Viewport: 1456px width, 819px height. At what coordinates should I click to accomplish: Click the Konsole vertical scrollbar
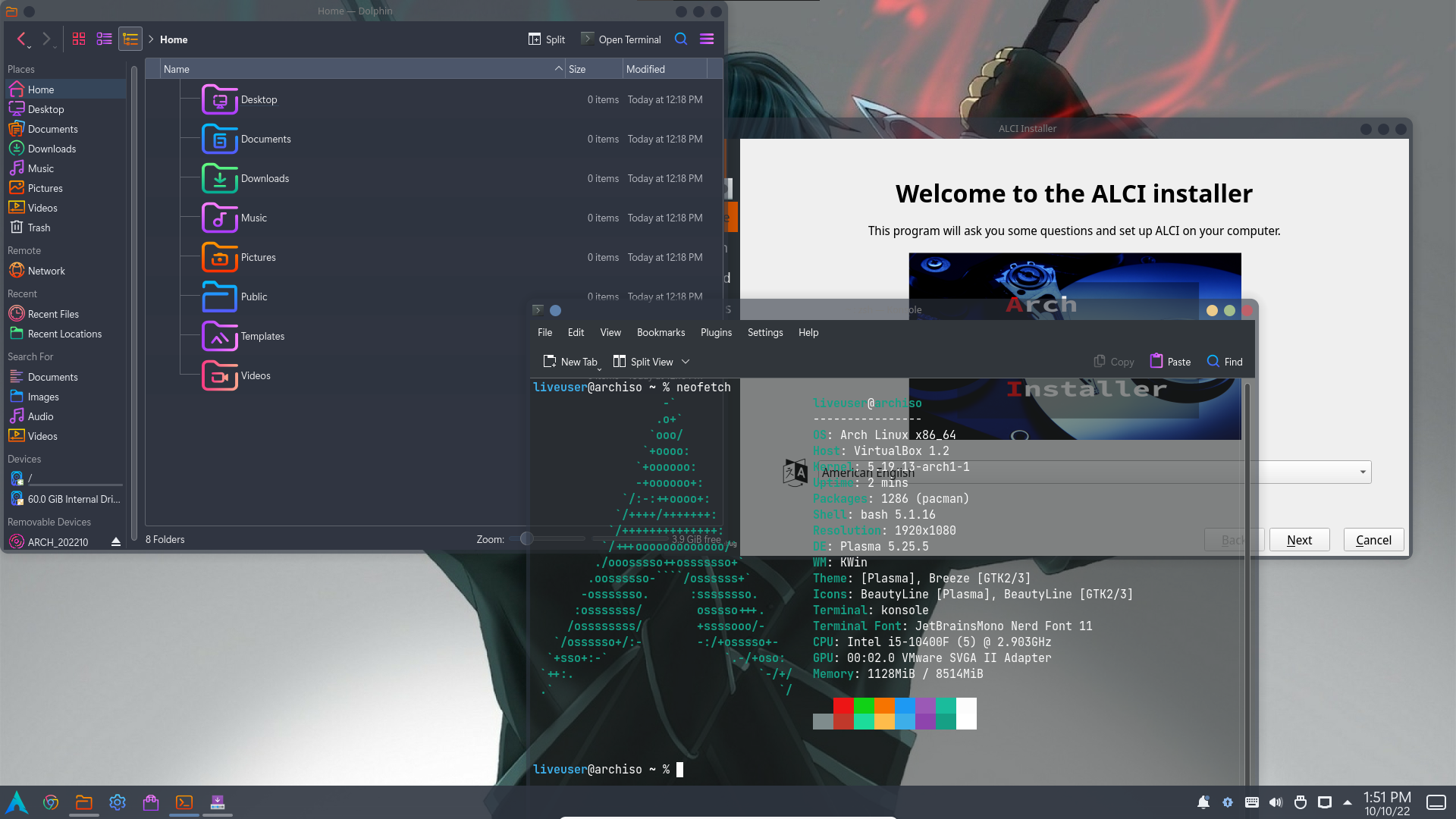pos(1248,582)
